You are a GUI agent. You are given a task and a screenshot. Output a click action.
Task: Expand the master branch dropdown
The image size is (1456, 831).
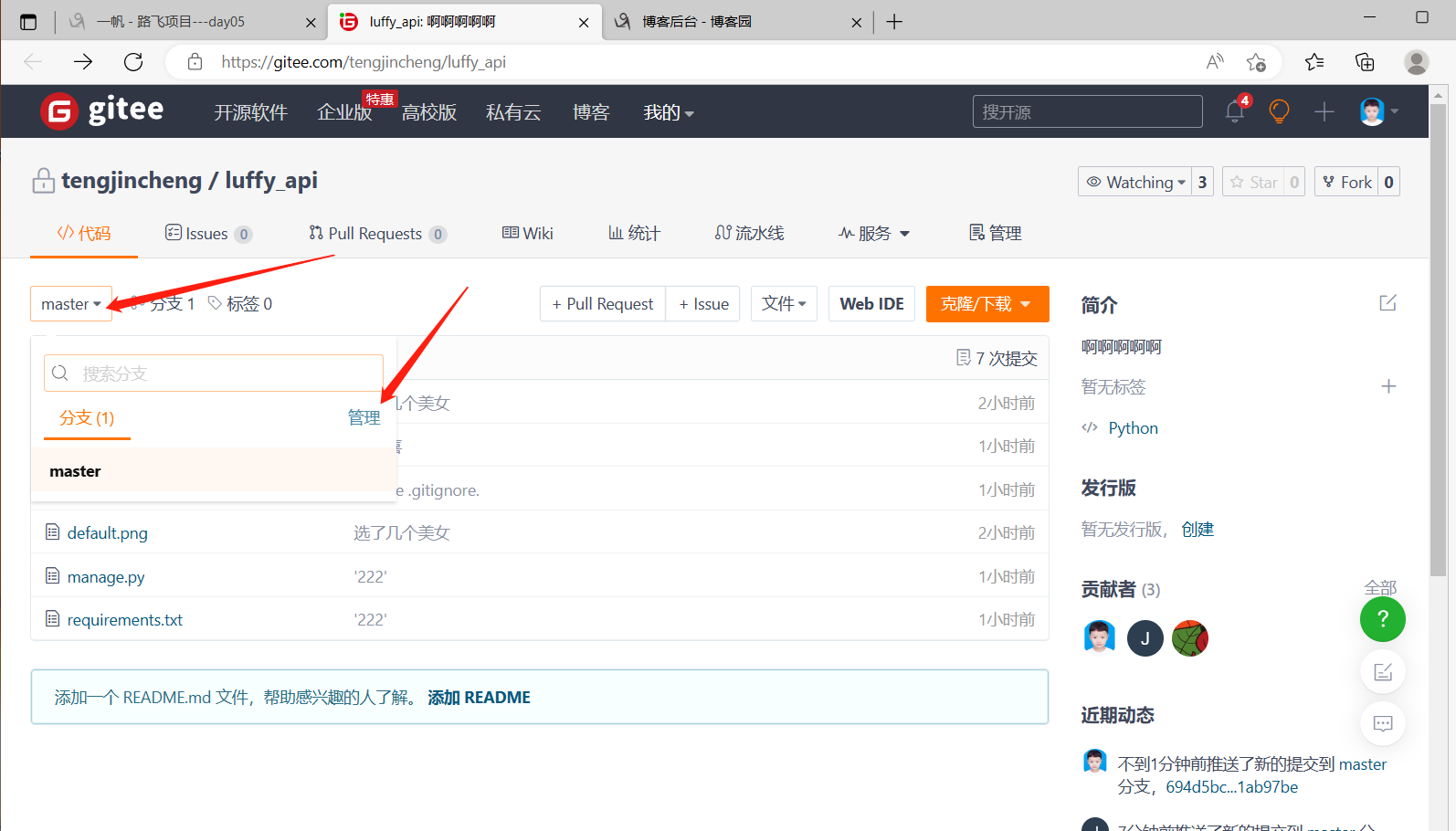click(x=71, y=304)
